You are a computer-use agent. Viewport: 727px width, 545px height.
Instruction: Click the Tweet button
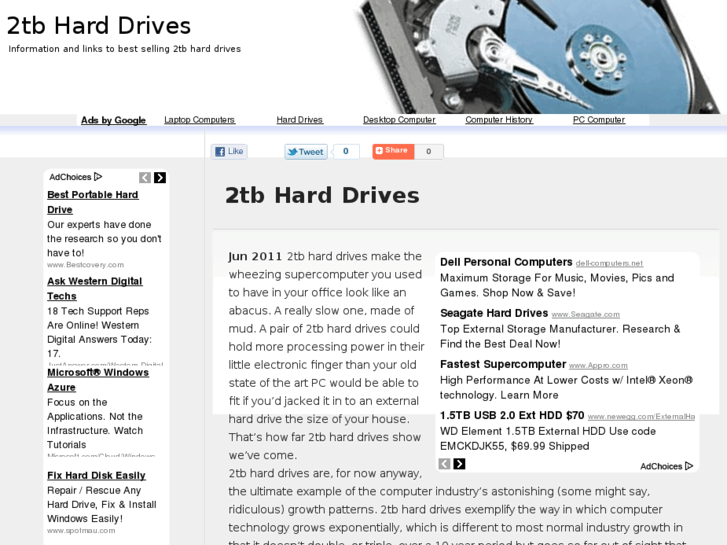click(x=306, y=152)
